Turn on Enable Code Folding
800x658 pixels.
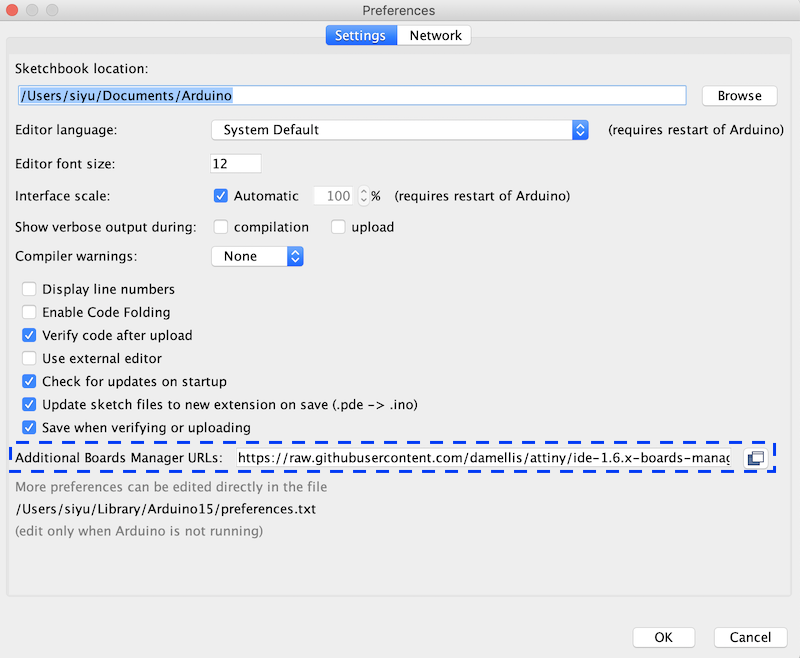[29, 312]
